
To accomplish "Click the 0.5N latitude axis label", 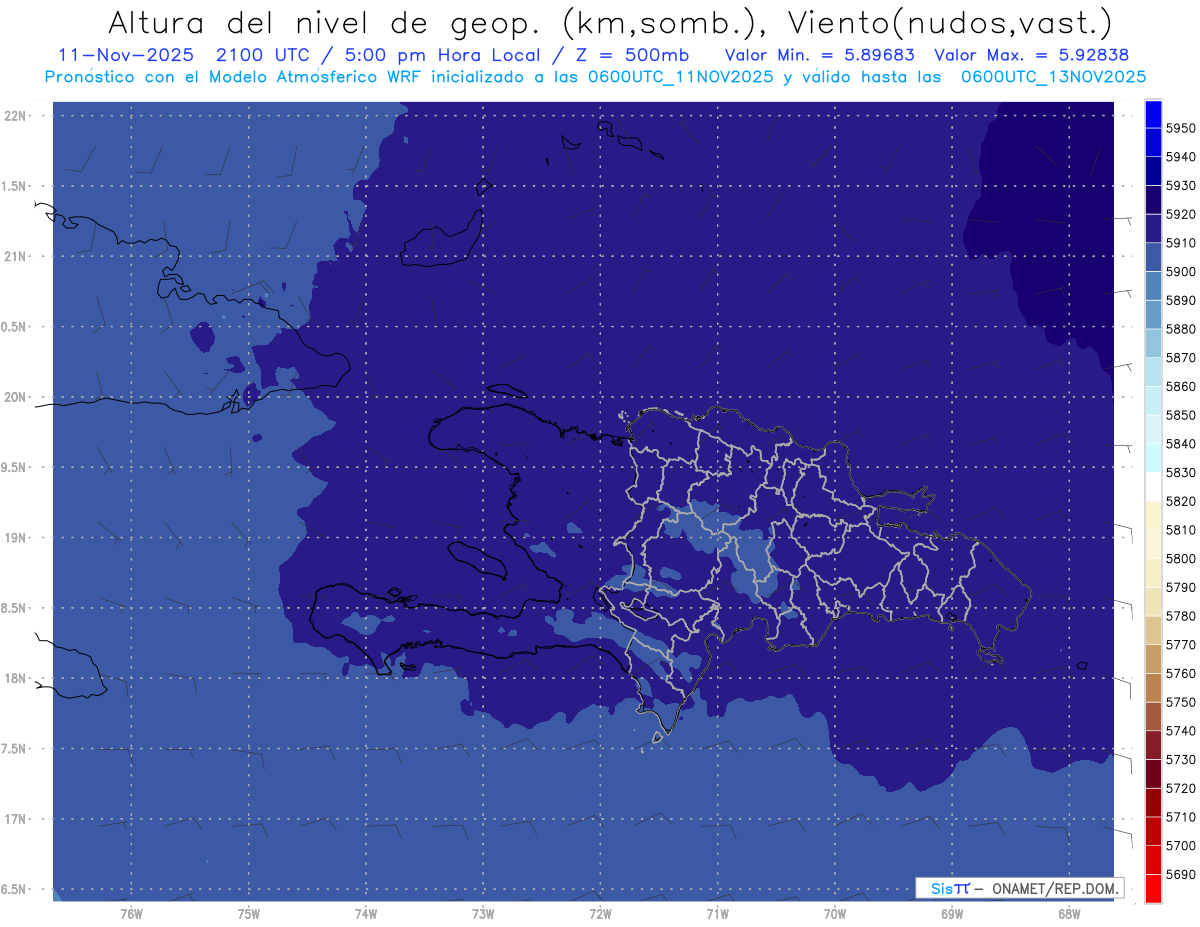I will [x=14, y=327].
